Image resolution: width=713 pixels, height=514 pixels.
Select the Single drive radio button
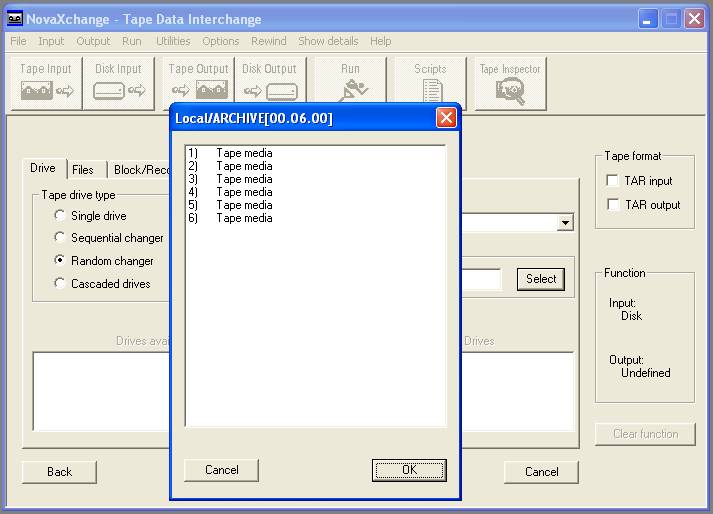click(60, 216)
